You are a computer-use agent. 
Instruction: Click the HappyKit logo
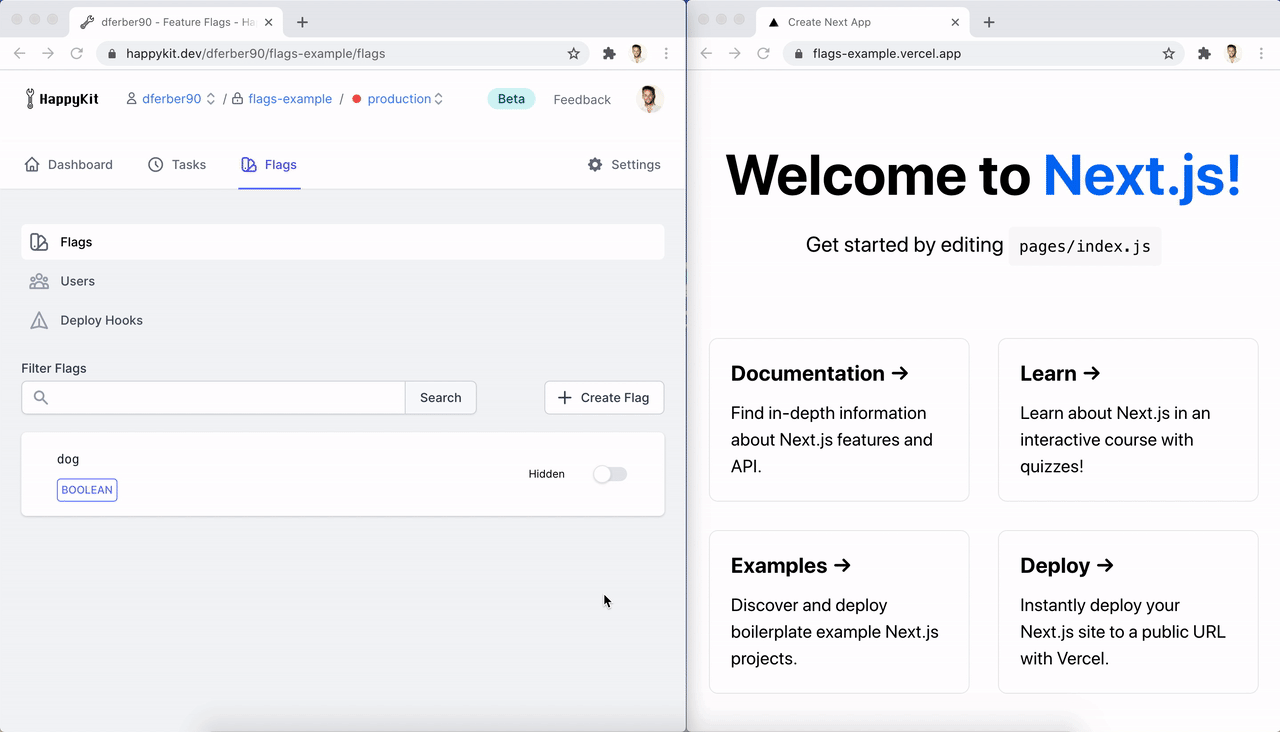pyautogui.click(x=62, y=99)
